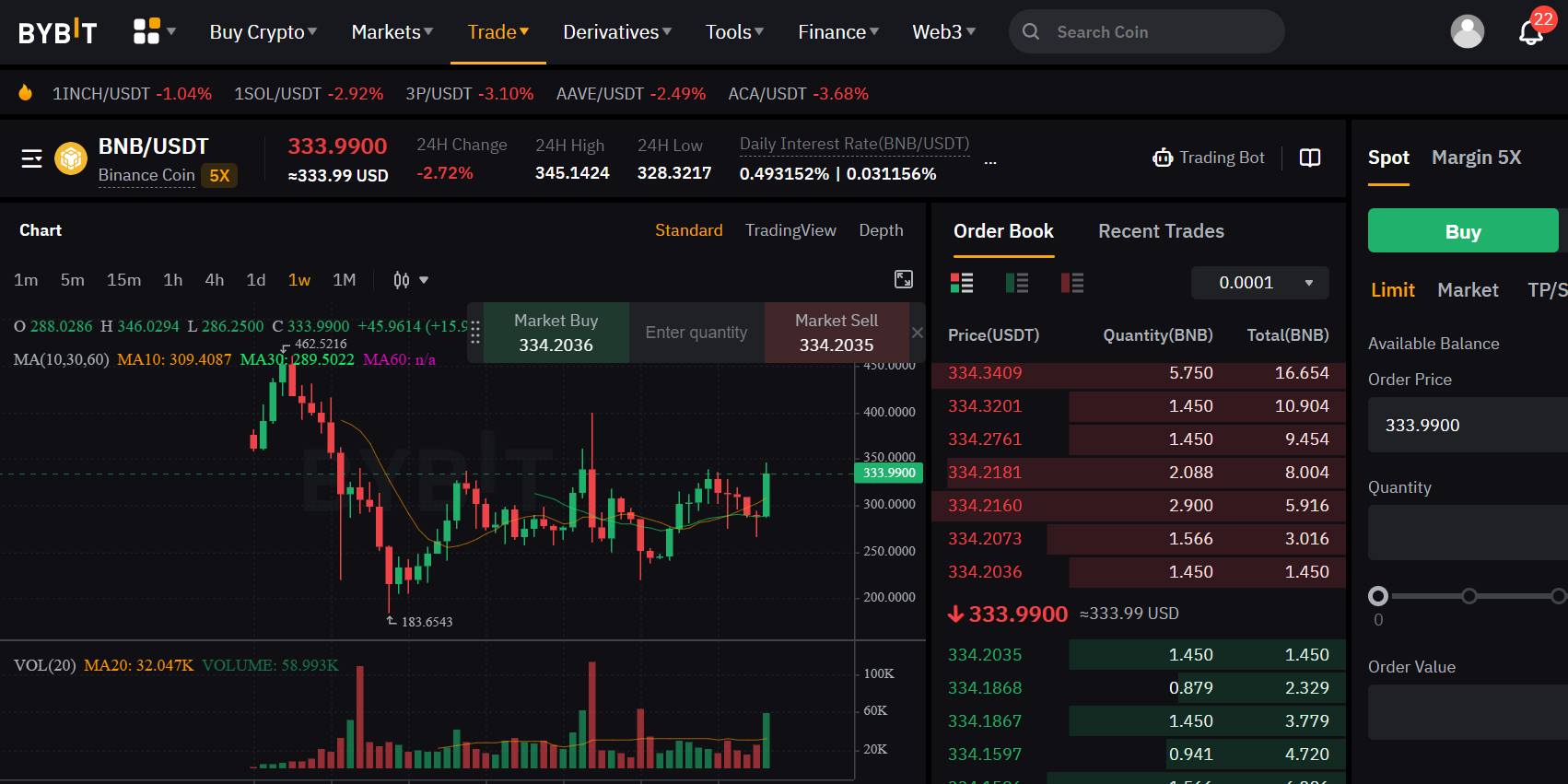Click the quantity slider start handle
This screenshot has height=784, width=1568.
(x=1378, y=596)
